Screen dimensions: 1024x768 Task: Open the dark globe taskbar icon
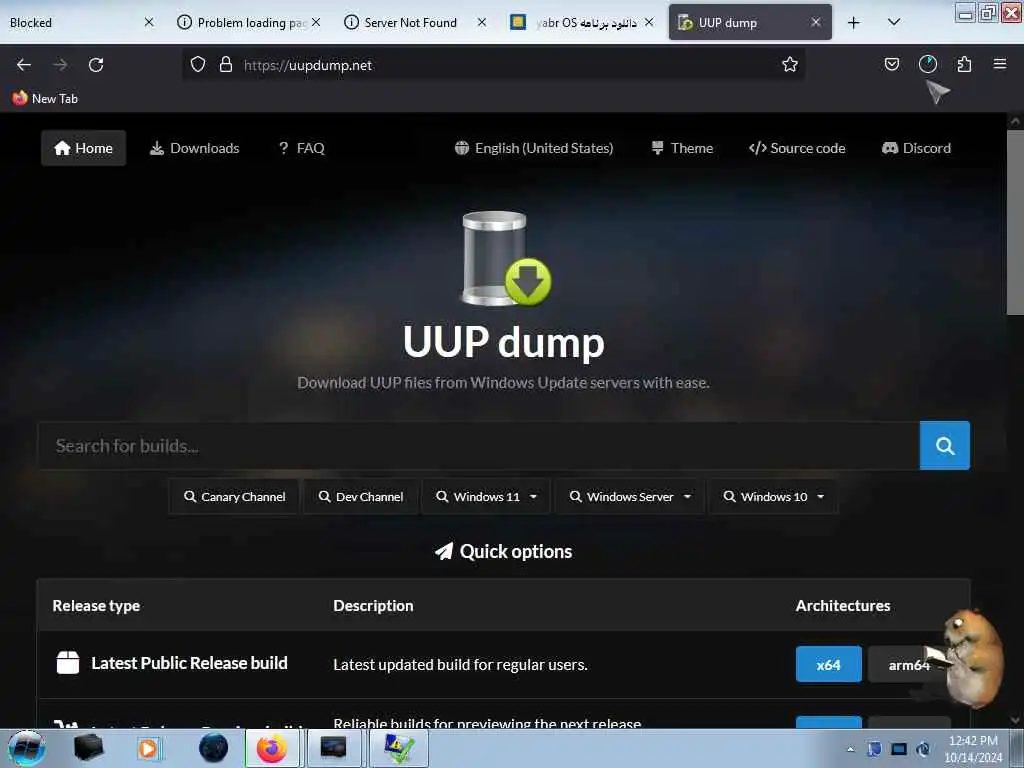[x=214, y=748]
